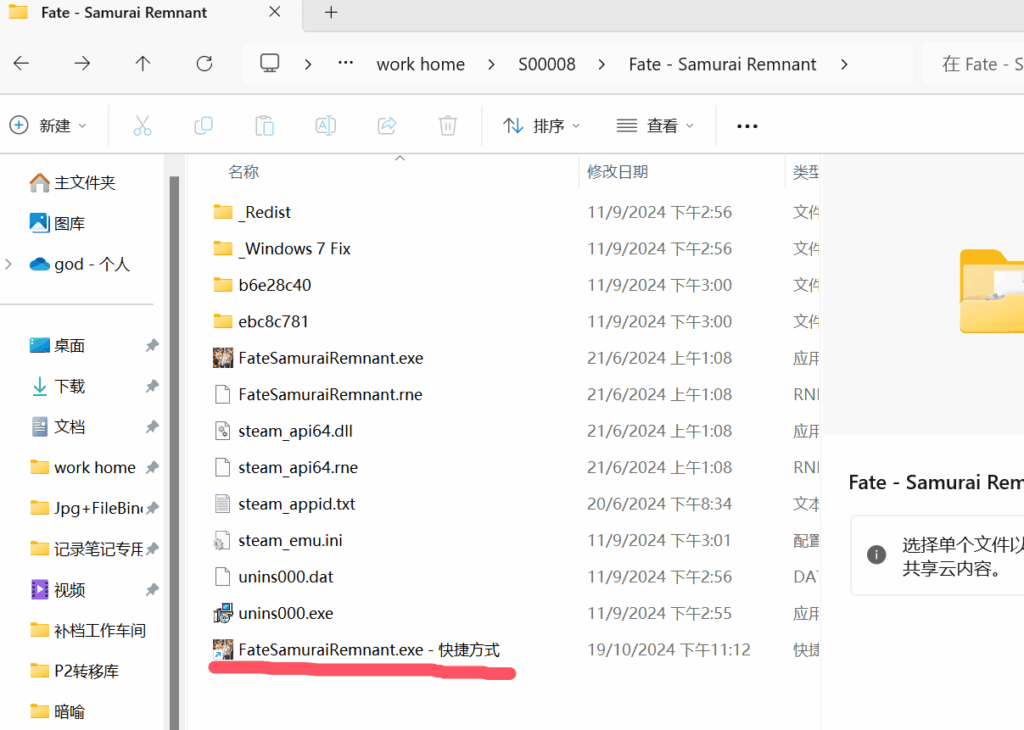The width and height of the screenshot is (1024, 730).
Task: Click the Delete trash can icon
Action: pyautogui.click(x=448, y=126)
